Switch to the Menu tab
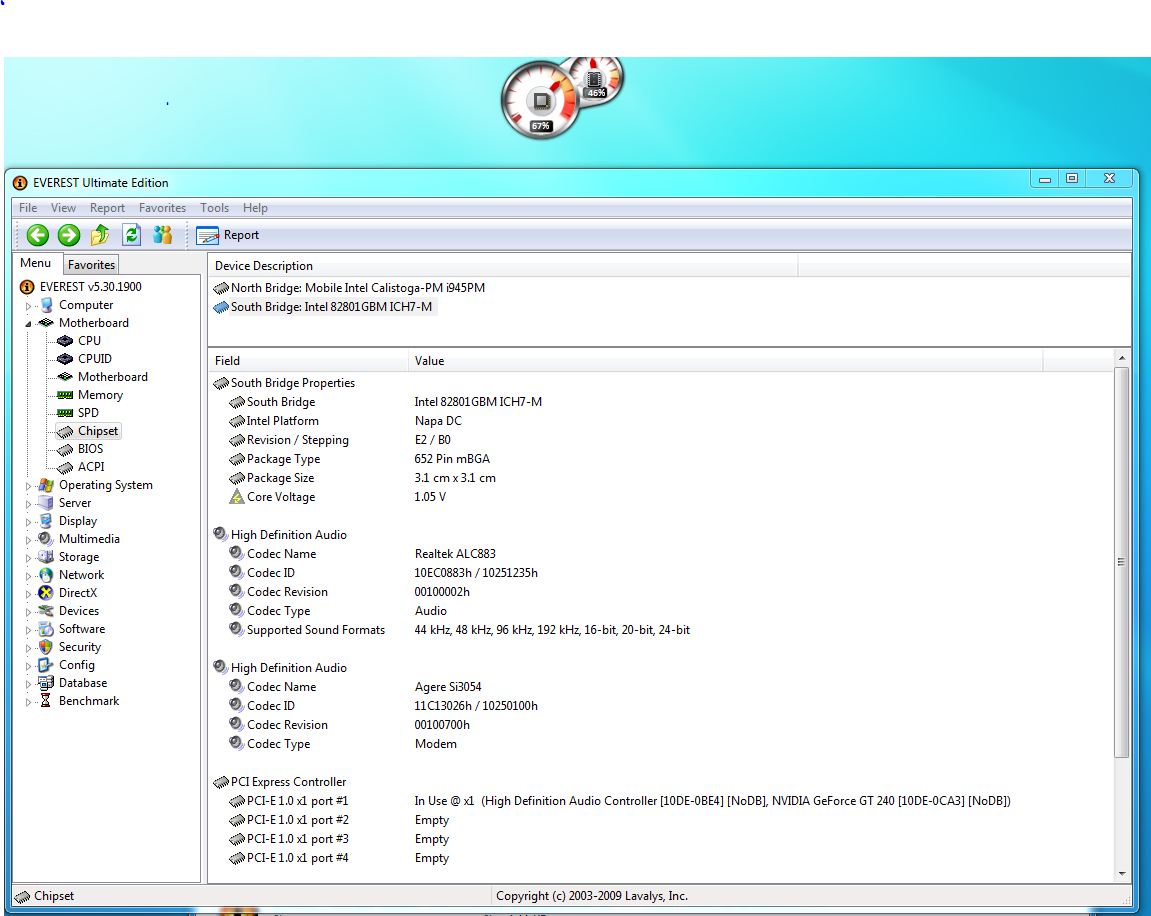 [35, 263]
